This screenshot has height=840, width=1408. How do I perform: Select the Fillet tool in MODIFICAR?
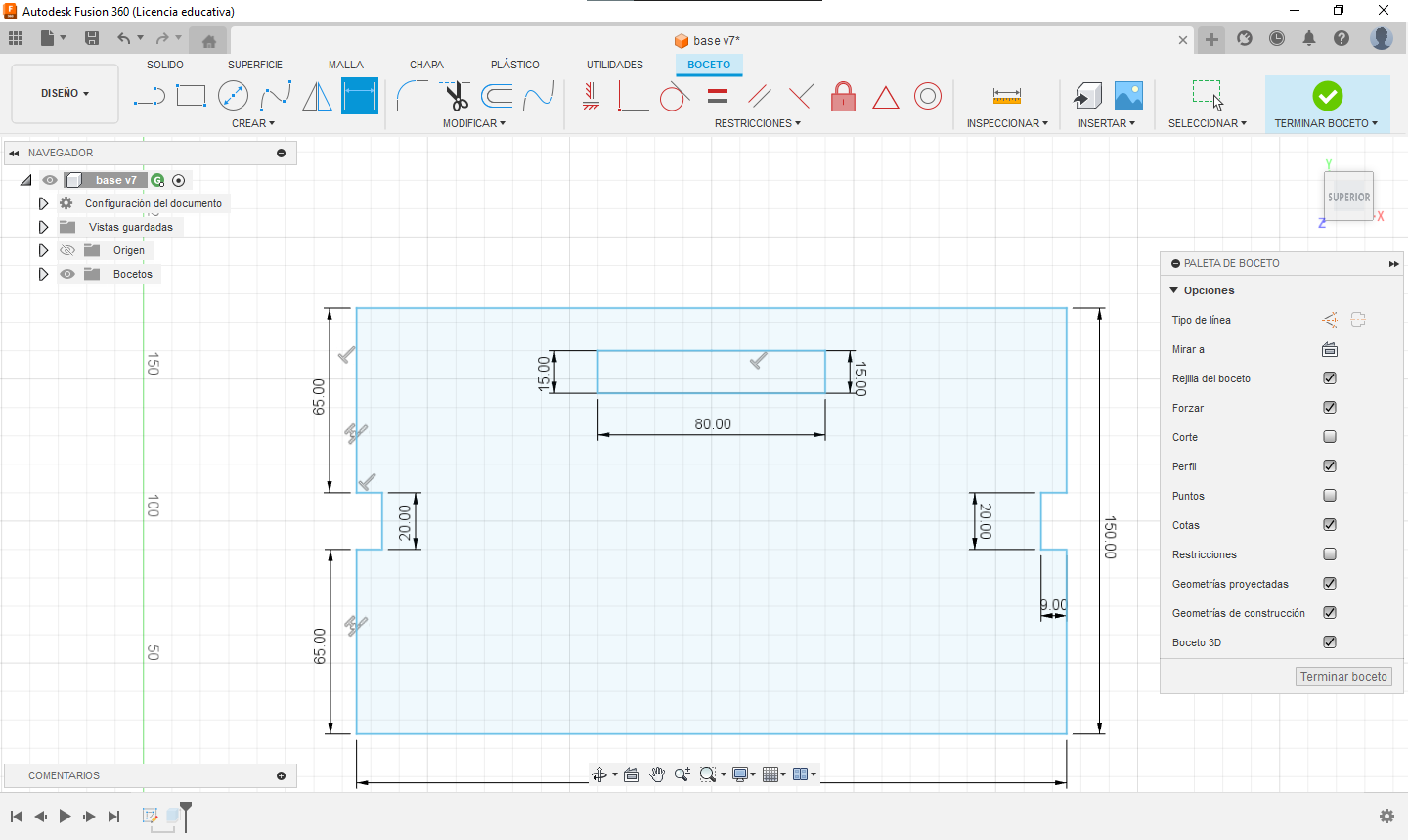(412, 96)
